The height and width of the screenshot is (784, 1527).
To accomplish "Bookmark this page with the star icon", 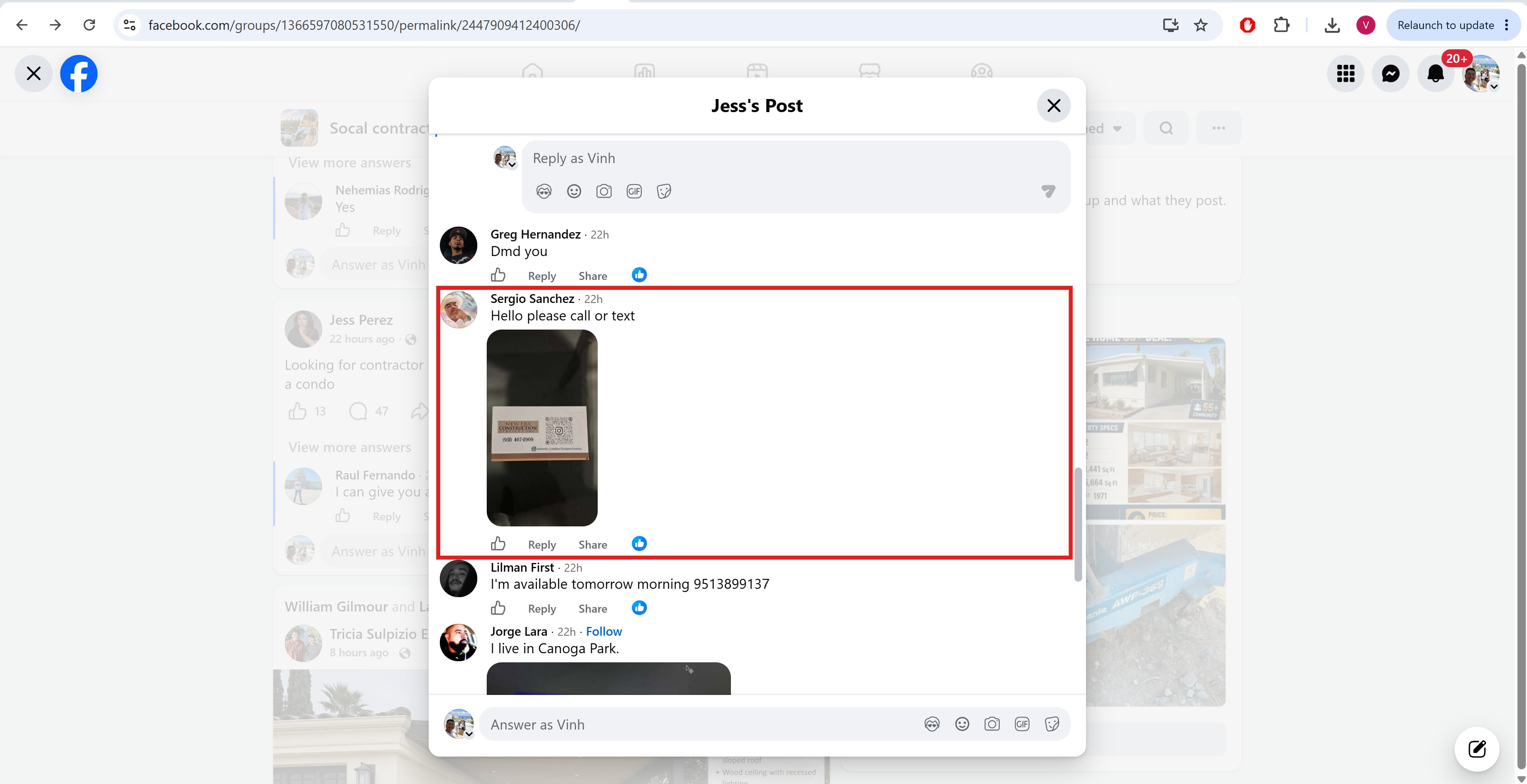I will [1201, 25].
